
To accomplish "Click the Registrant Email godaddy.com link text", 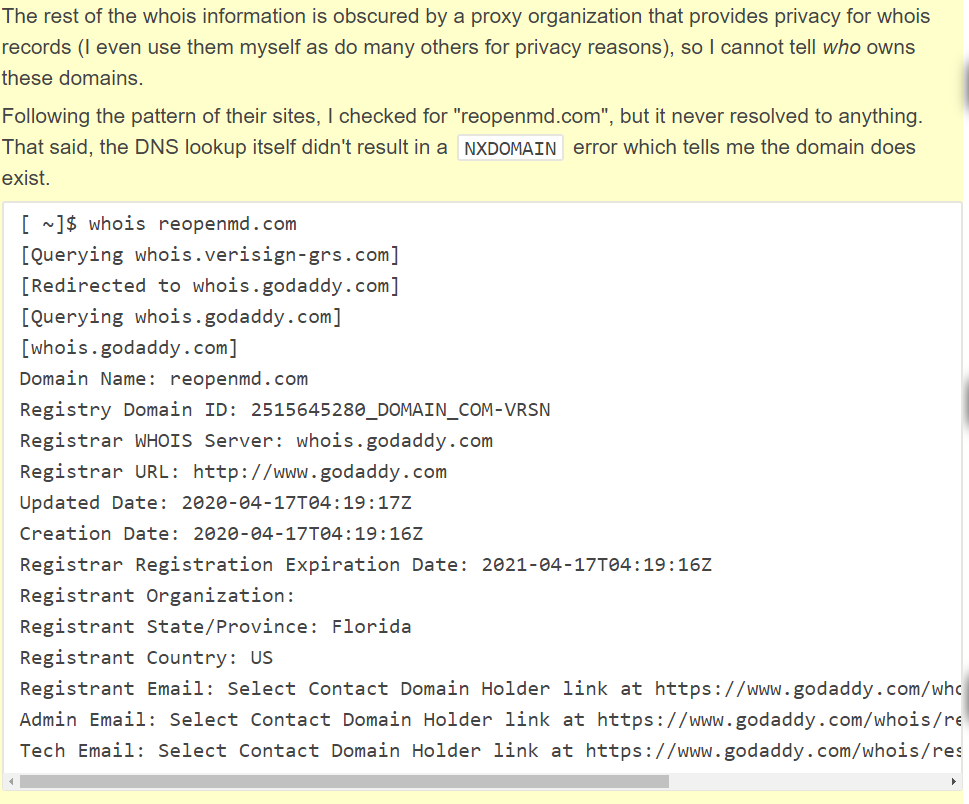I will (810, 688).
